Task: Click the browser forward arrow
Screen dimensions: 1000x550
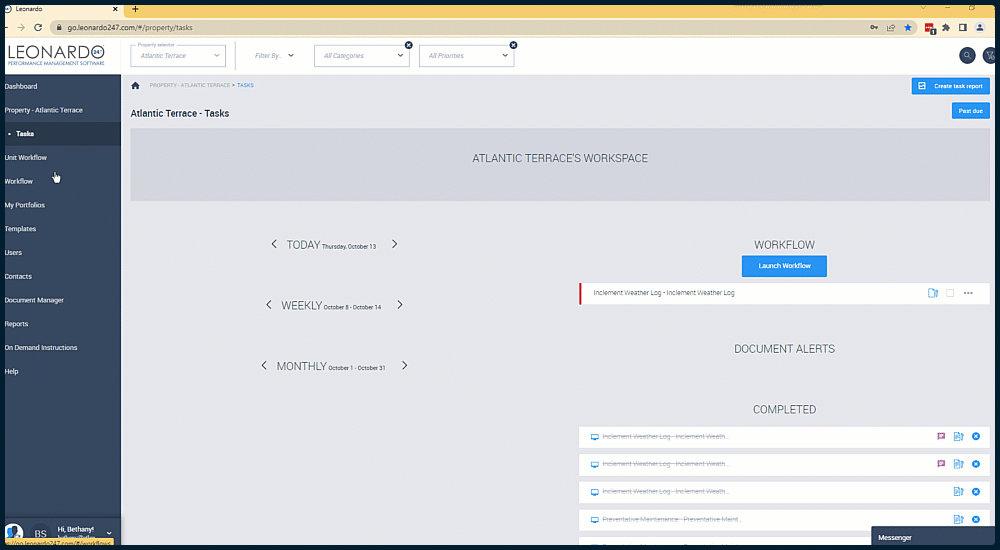Action: [x=21, y=27]
